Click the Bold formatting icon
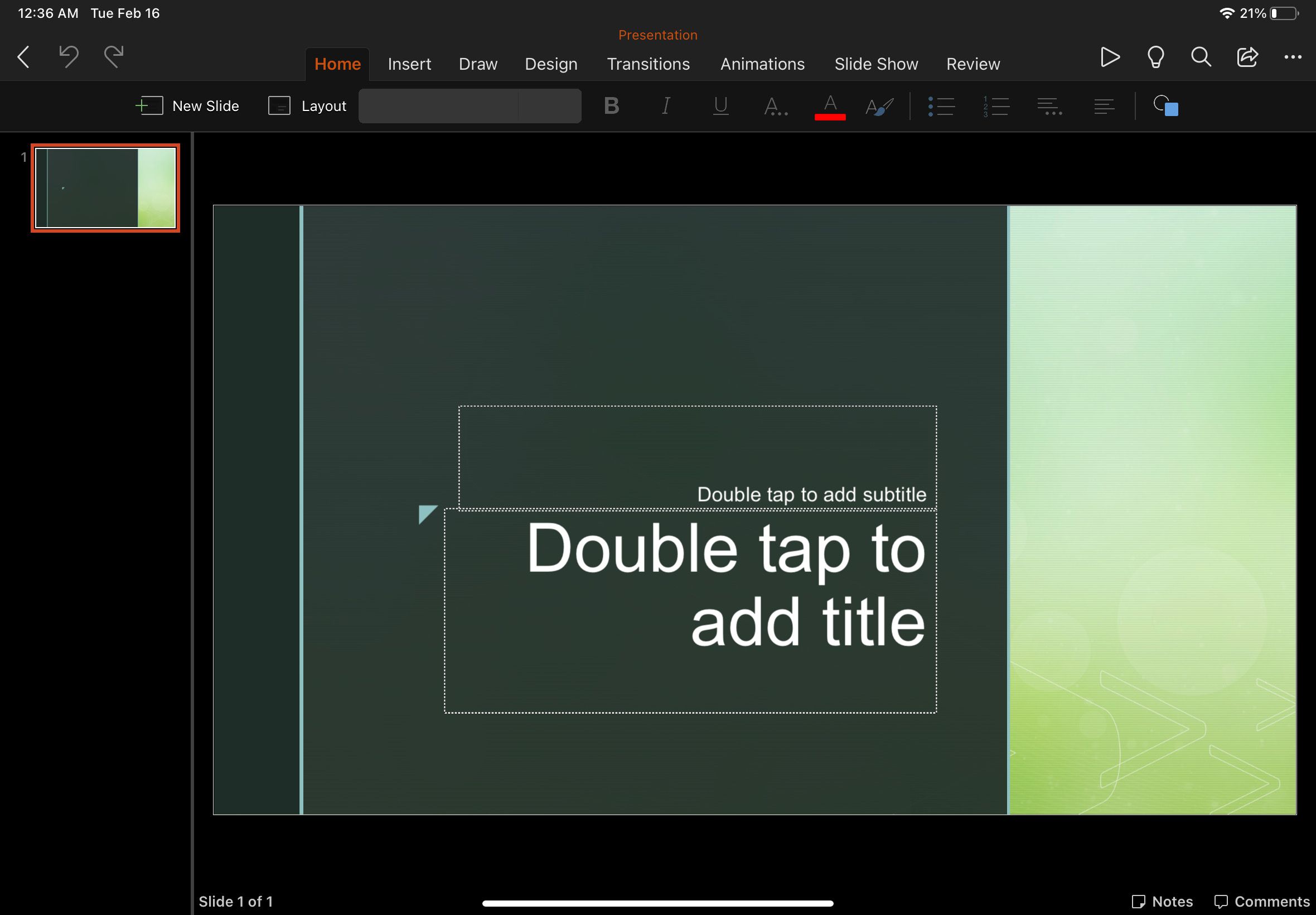 pyautogui.click(x=612, y=105)
